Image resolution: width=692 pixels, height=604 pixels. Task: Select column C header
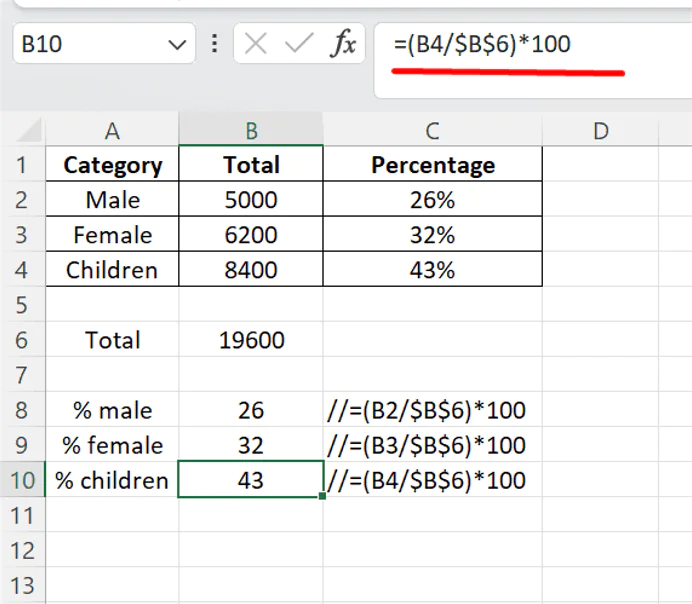point(432,130)
